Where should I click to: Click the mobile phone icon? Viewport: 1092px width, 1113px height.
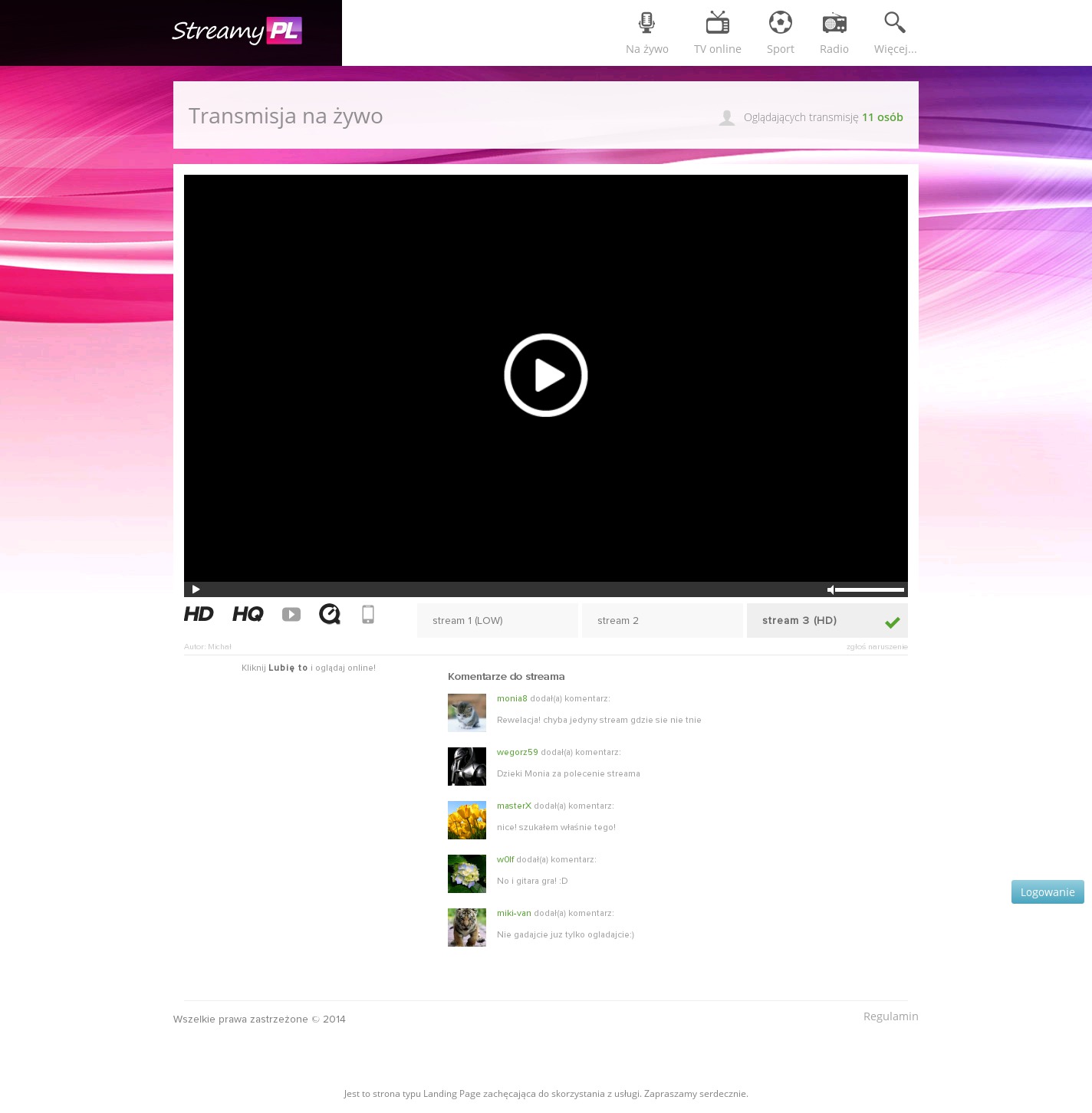pos(368,614)
